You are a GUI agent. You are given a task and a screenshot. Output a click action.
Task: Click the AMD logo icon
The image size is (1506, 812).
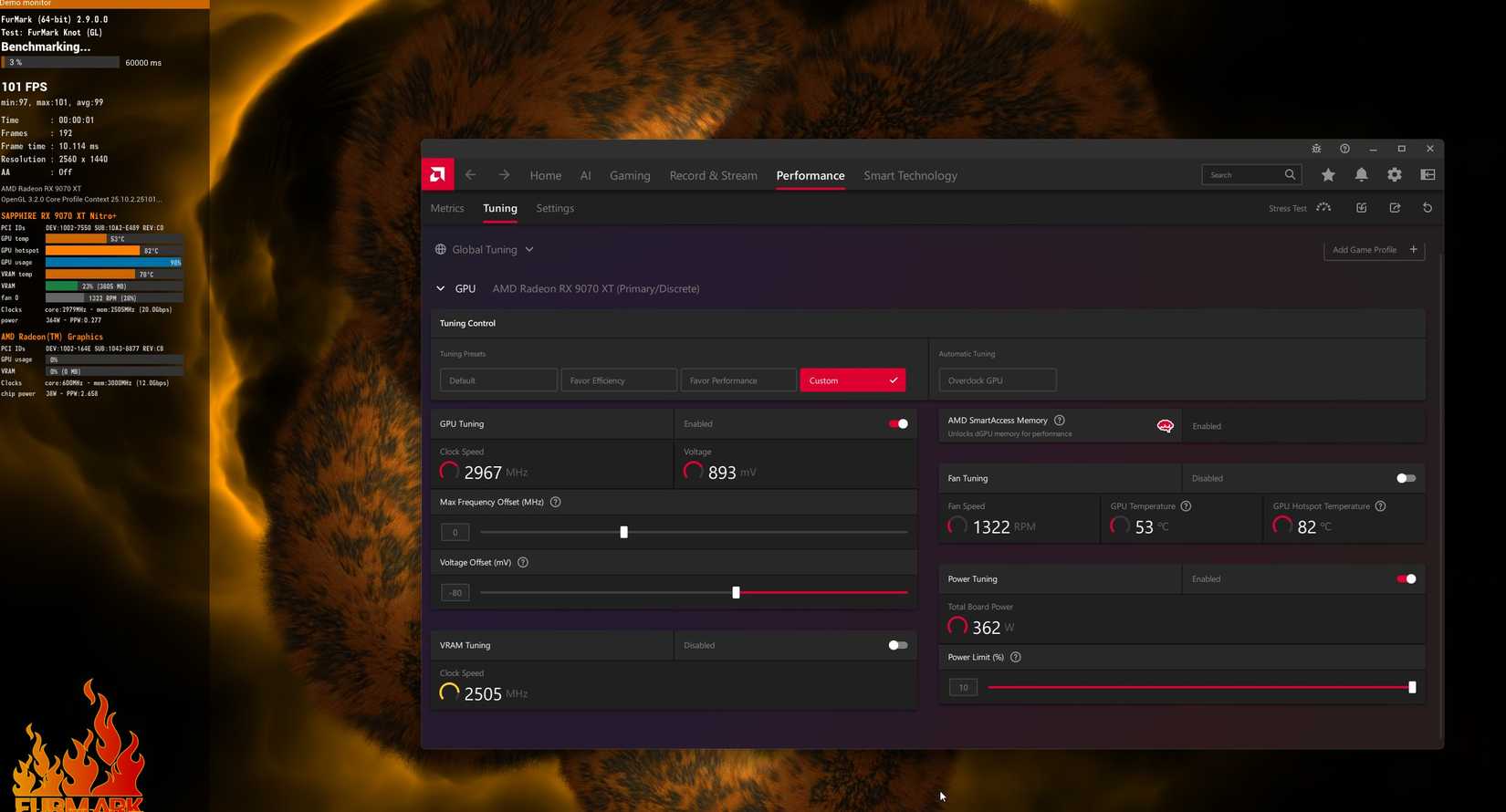[x=437, y=174]
